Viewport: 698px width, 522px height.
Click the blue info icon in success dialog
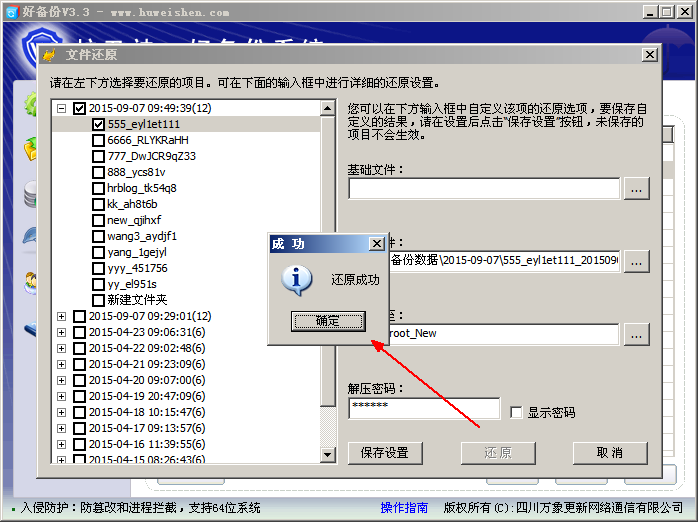296,280
